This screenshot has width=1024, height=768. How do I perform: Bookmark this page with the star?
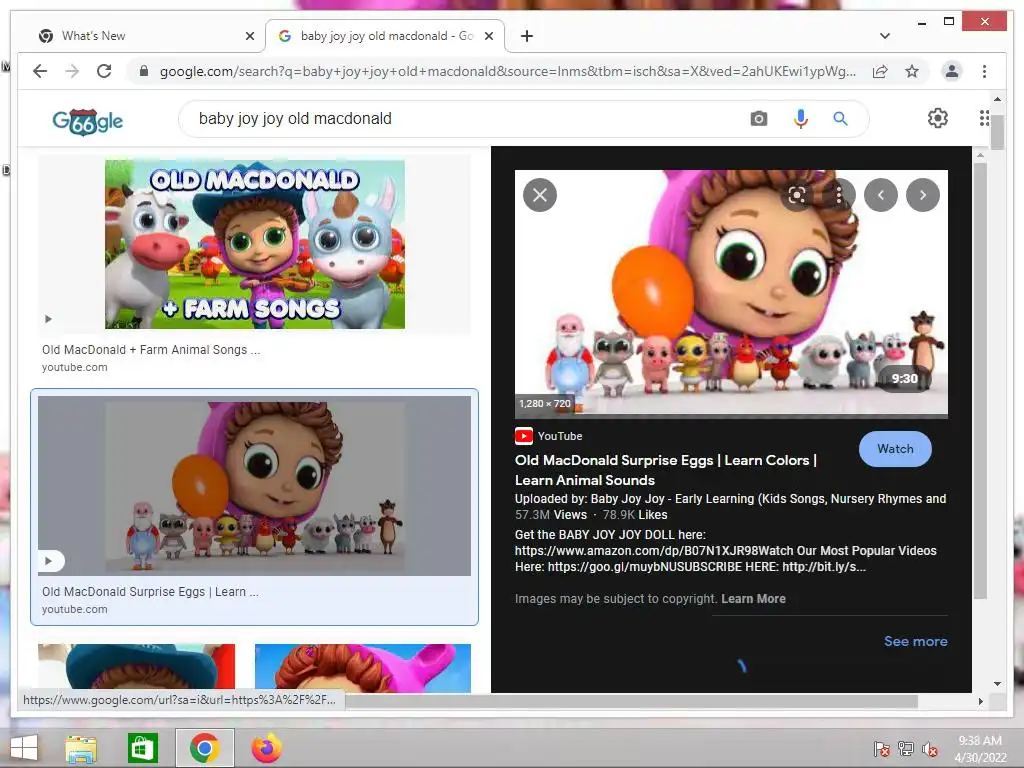click(x=912, y=71)
